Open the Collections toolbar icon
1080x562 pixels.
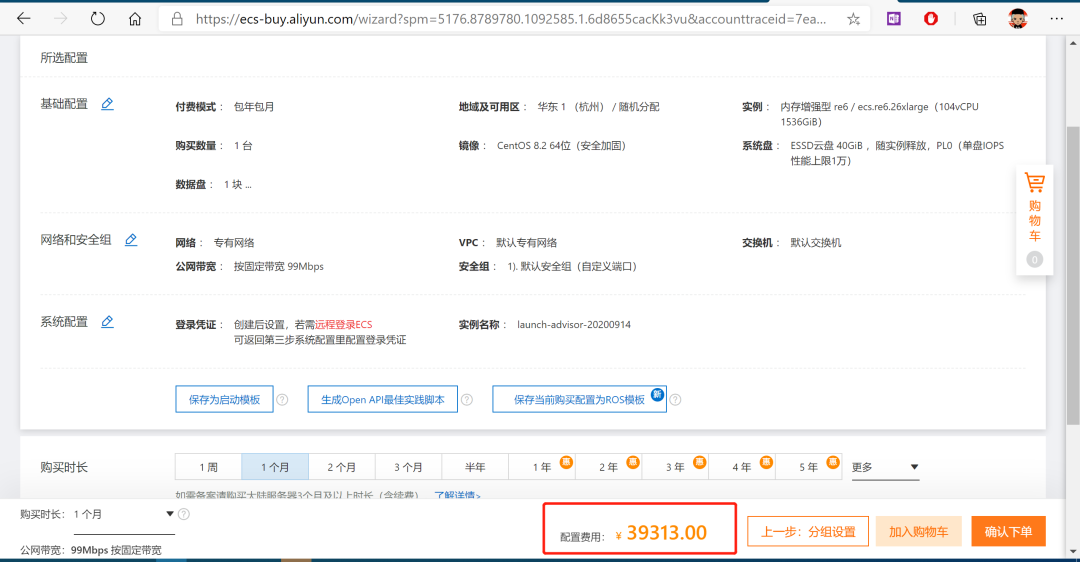tap(979, 19)
